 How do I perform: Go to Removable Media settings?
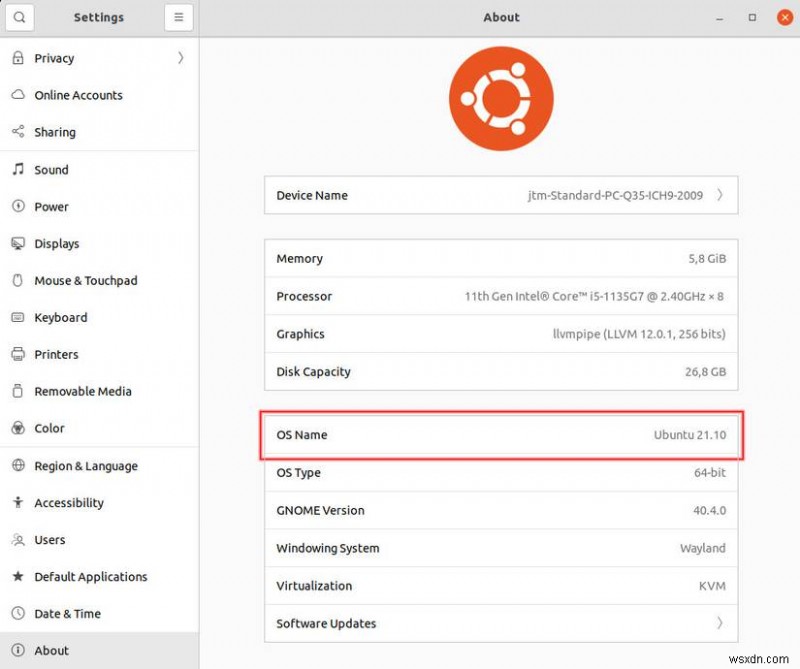(99, 391)
